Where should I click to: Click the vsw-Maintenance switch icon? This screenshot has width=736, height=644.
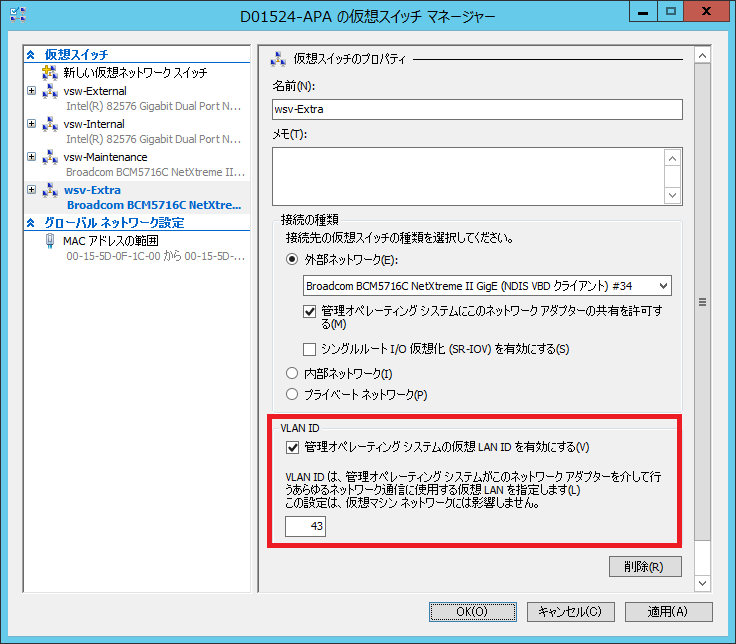tap(50, 157)
